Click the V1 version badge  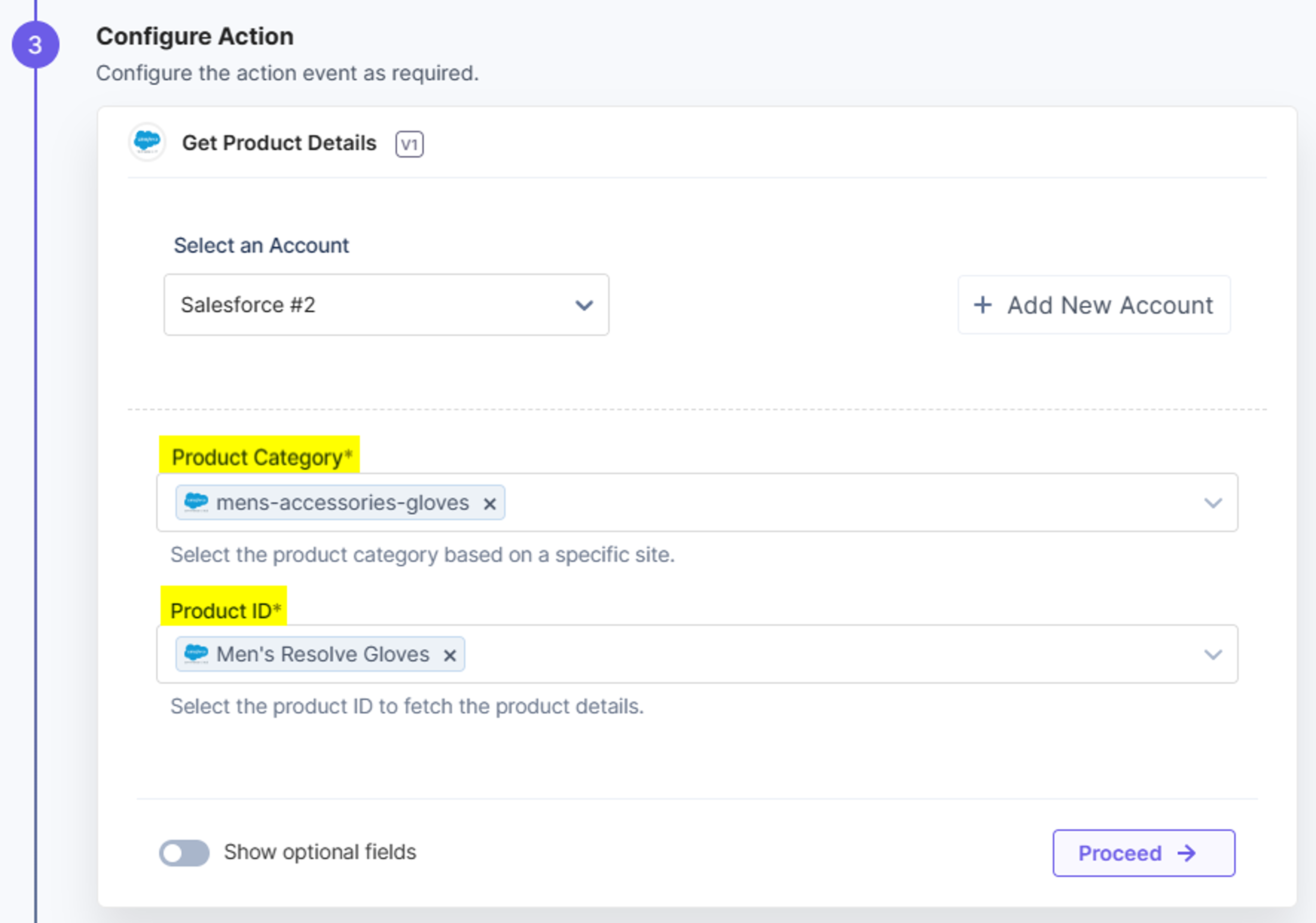pyautogui.click(x=409, y=144)
